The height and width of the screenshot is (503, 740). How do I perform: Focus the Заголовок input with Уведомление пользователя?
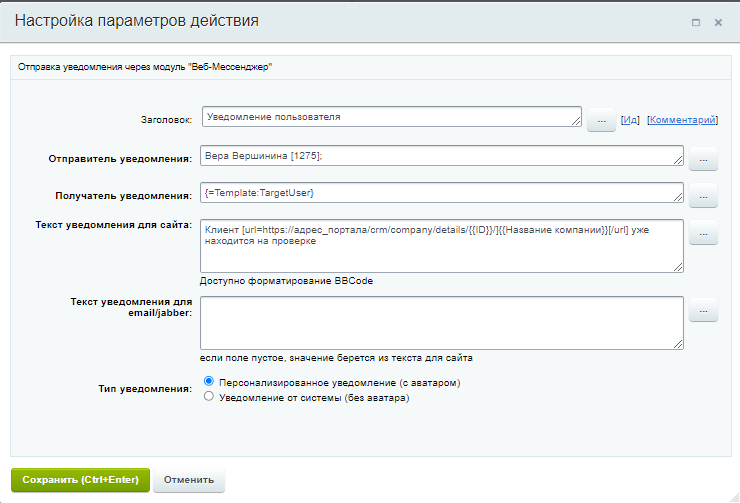(392, 117)
